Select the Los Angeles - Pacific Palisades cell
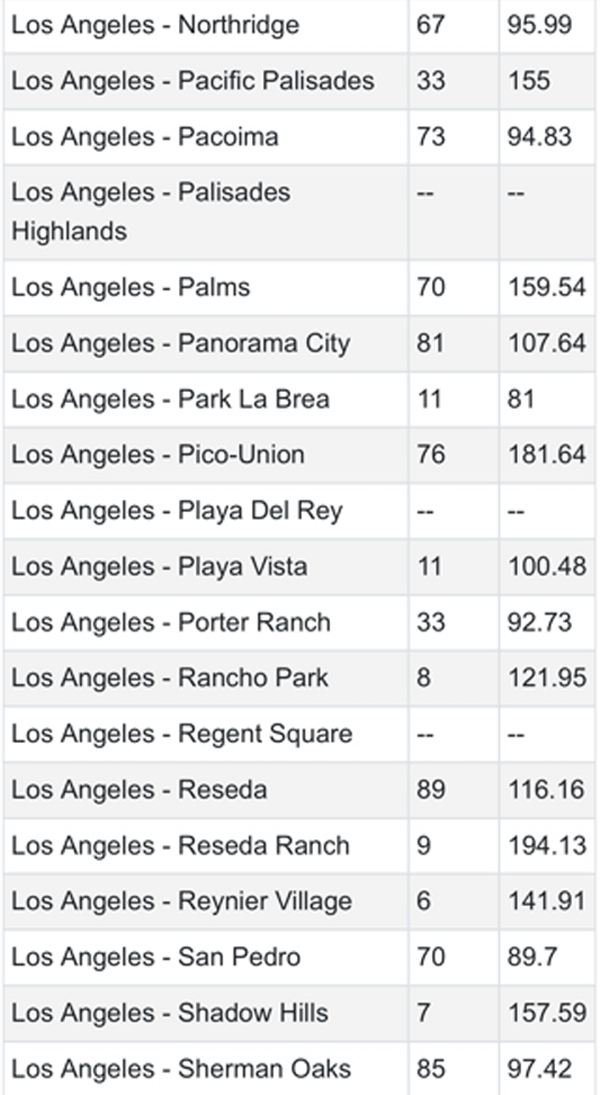The width and height of the screenshot is (600, 1095). 192,81
